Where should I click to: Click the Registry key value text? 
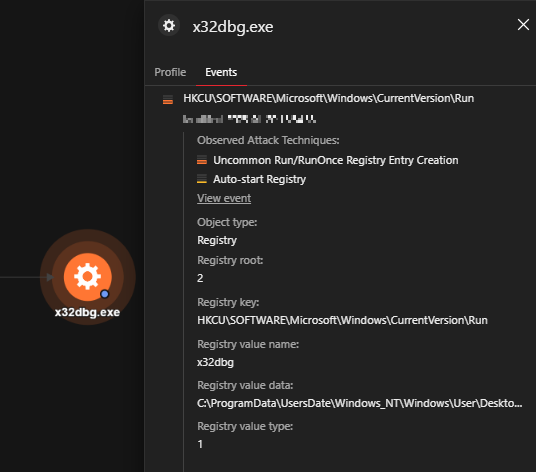tap(342, 320)
